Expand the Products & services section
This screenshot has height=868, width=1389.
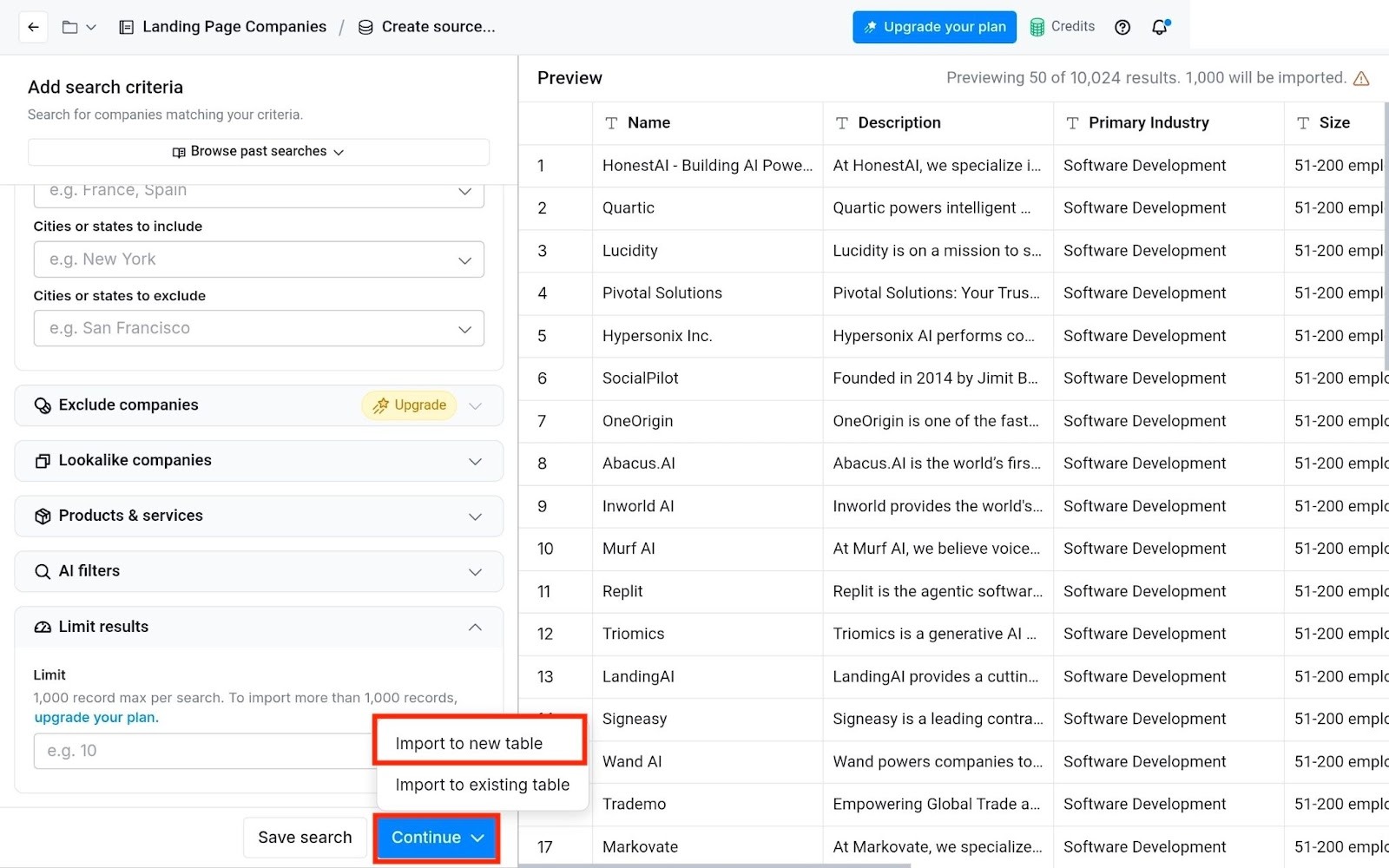pos(259,516)
